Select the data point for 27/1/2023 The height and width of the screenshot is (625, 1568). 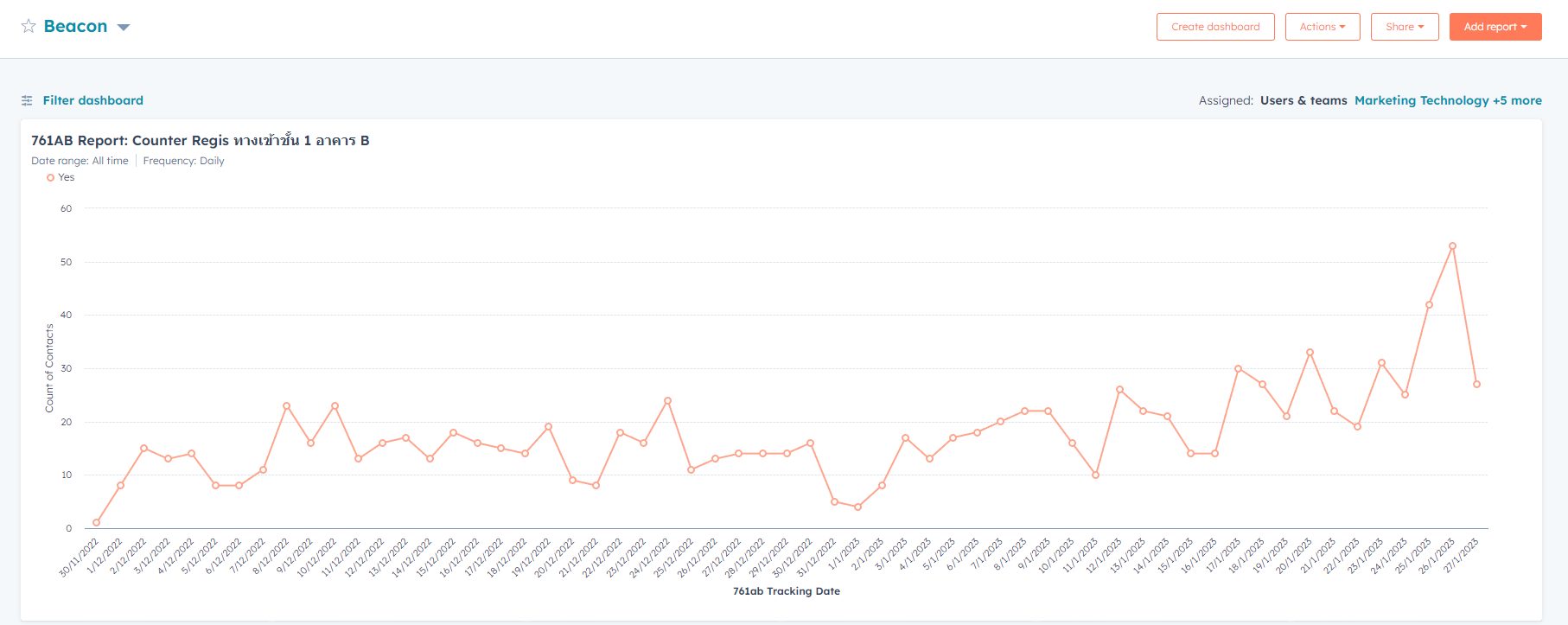click(x=1476, y=384)
